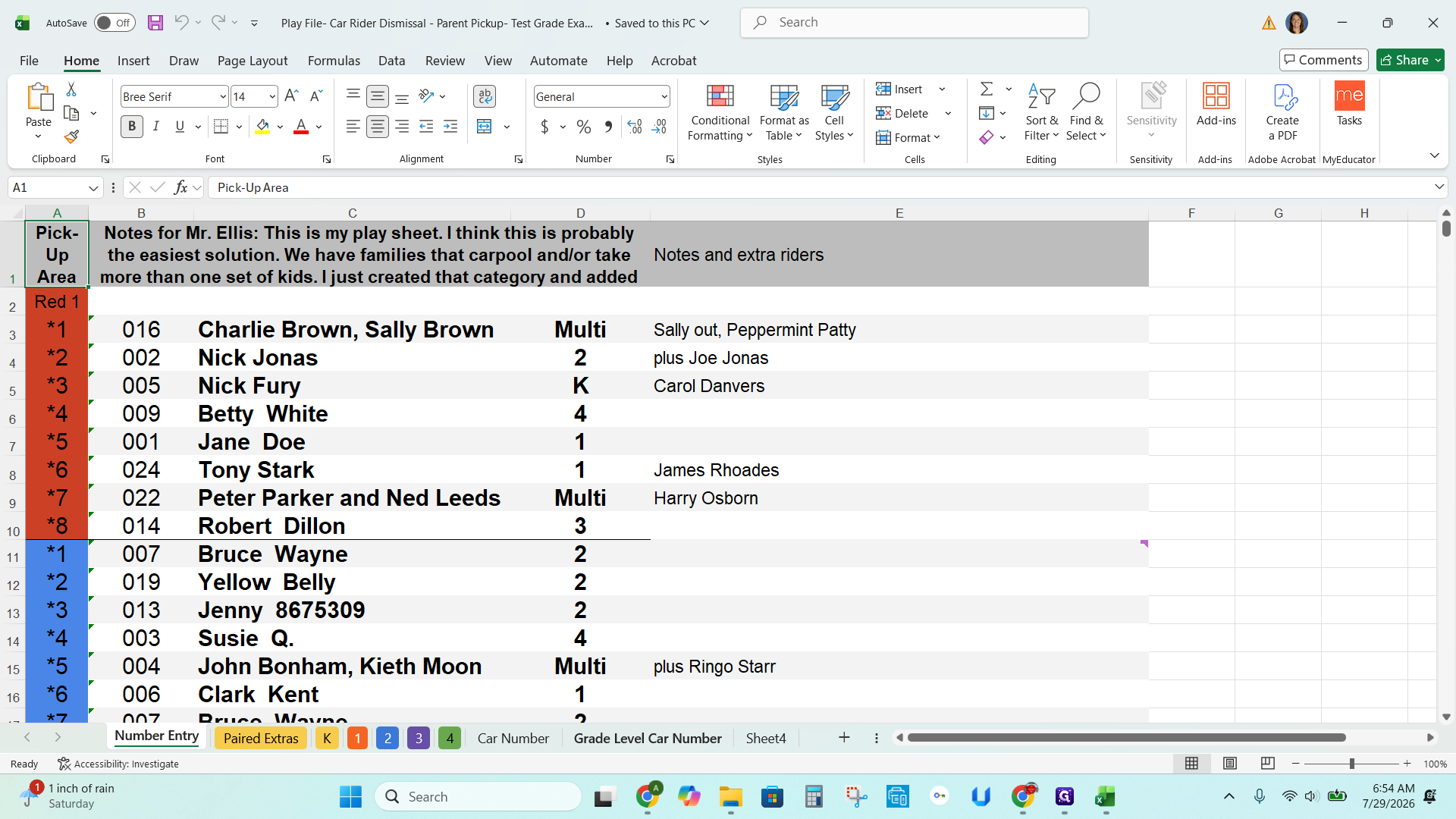Viewport: 1456px width, 819px height.
Task: Expand Format as Table menu
Action: pyautogui.click(x=784, y=112)
